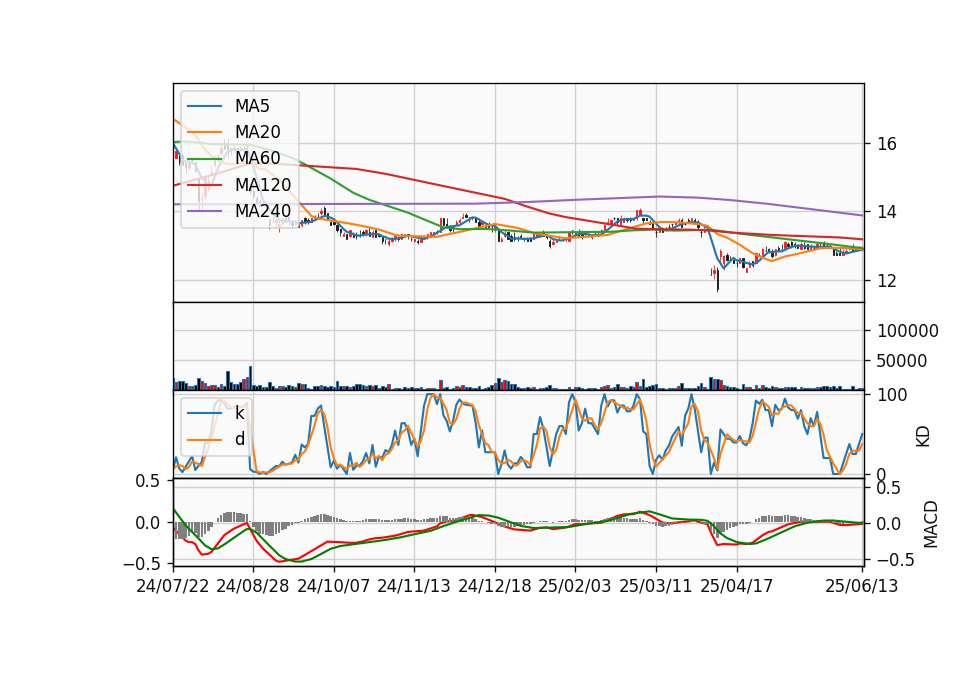Click the date label 25/02/03
Image resolution: width=960 pixels, height=690 pixels.
(575, 586)
